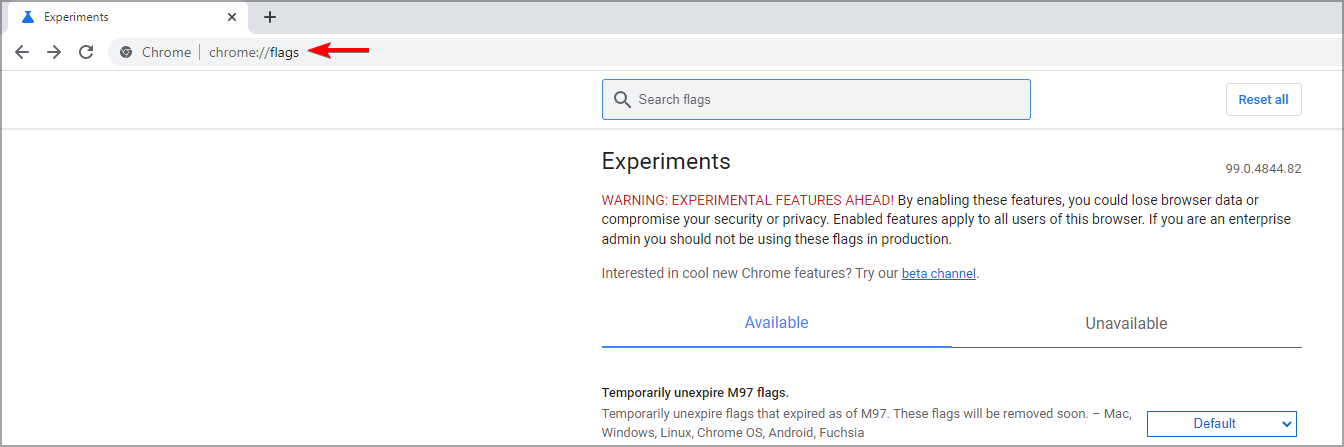The height and width of the screenshot is (447, 1344).
Task: Click the browser back arrow
Action: pyautogui.click(x=22, y=52)
